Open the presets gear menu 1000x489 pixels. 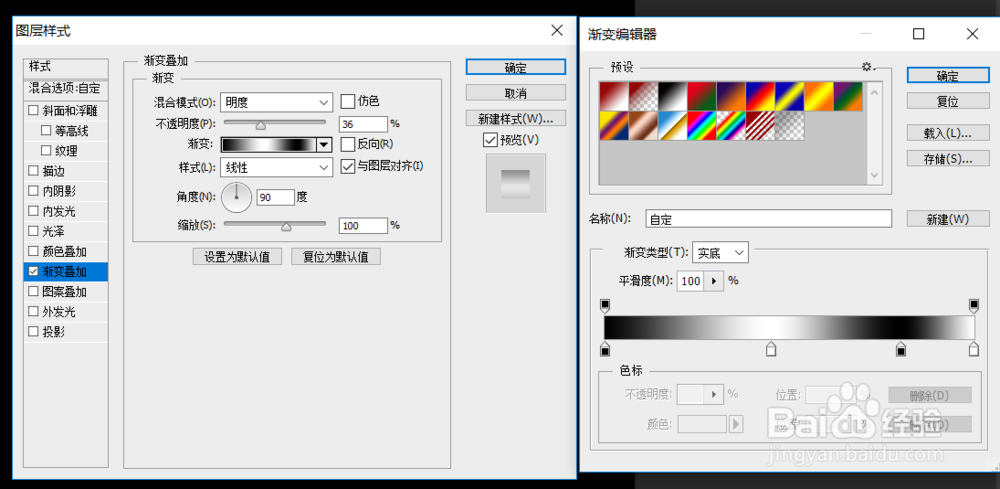867,66
